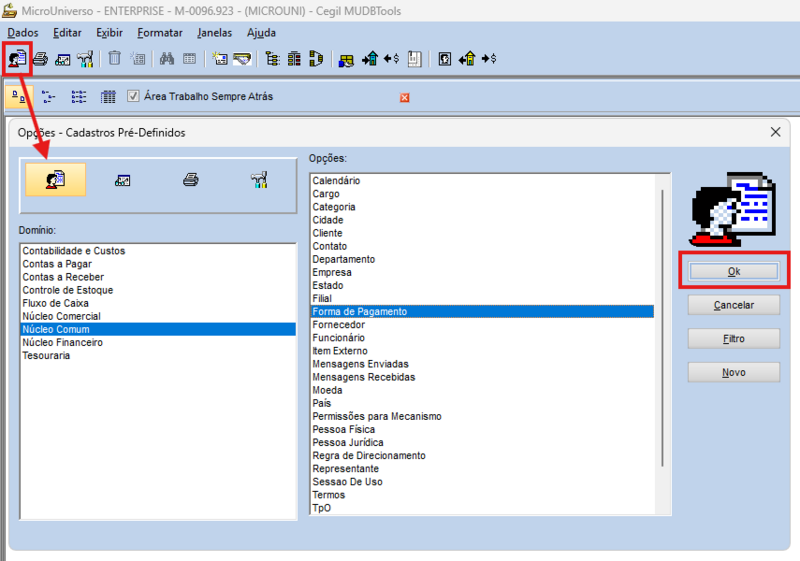The width and height of the screenshot is (800, 561).
Task: Open the Dados menu
Action: coord(23,33)
